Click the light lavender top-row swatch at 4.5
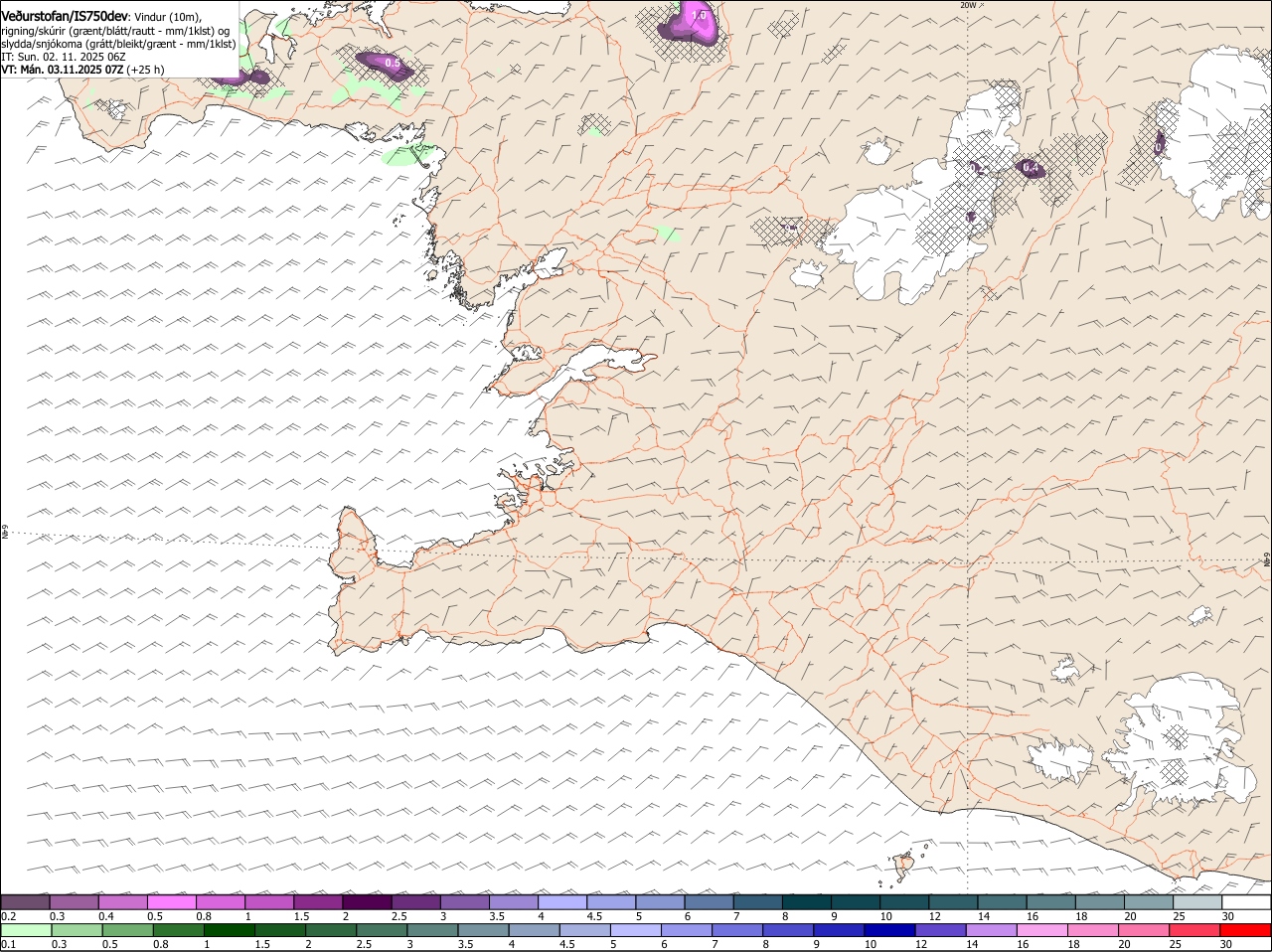Image resolution: width=1272 pixels, height=952 pixels. tap(611, 901)
